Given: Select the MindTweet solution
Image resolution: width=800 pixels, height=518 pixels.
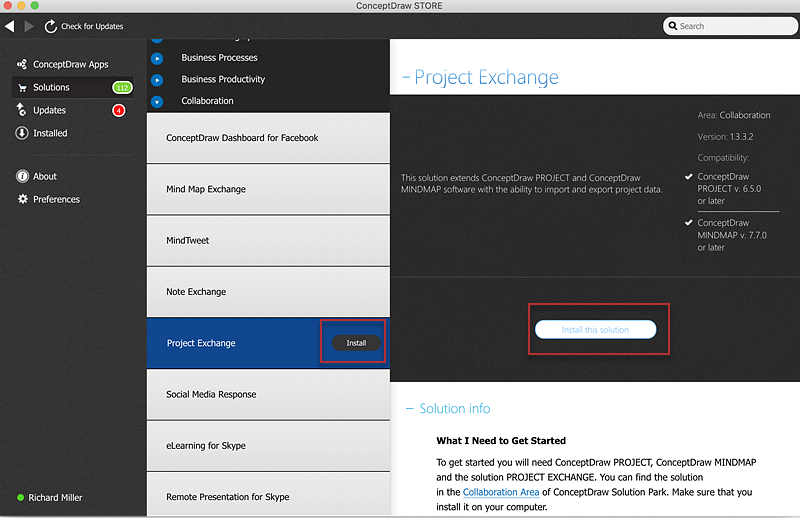Looking at the screenshot, I should (268, 240).
